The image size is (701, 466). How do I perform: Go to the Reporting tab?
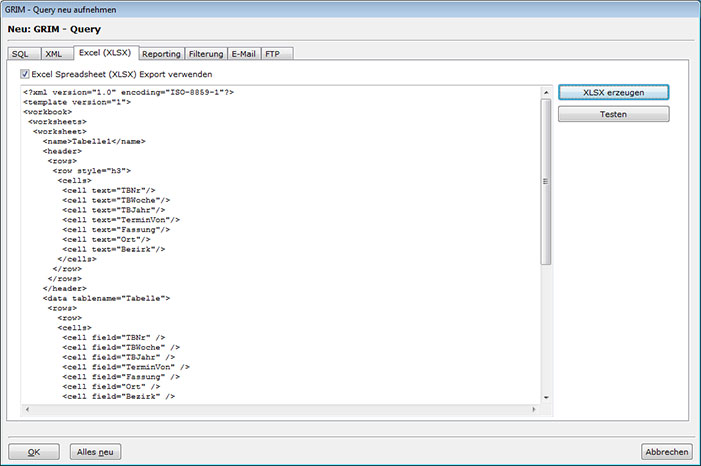(x=160, y=54)
